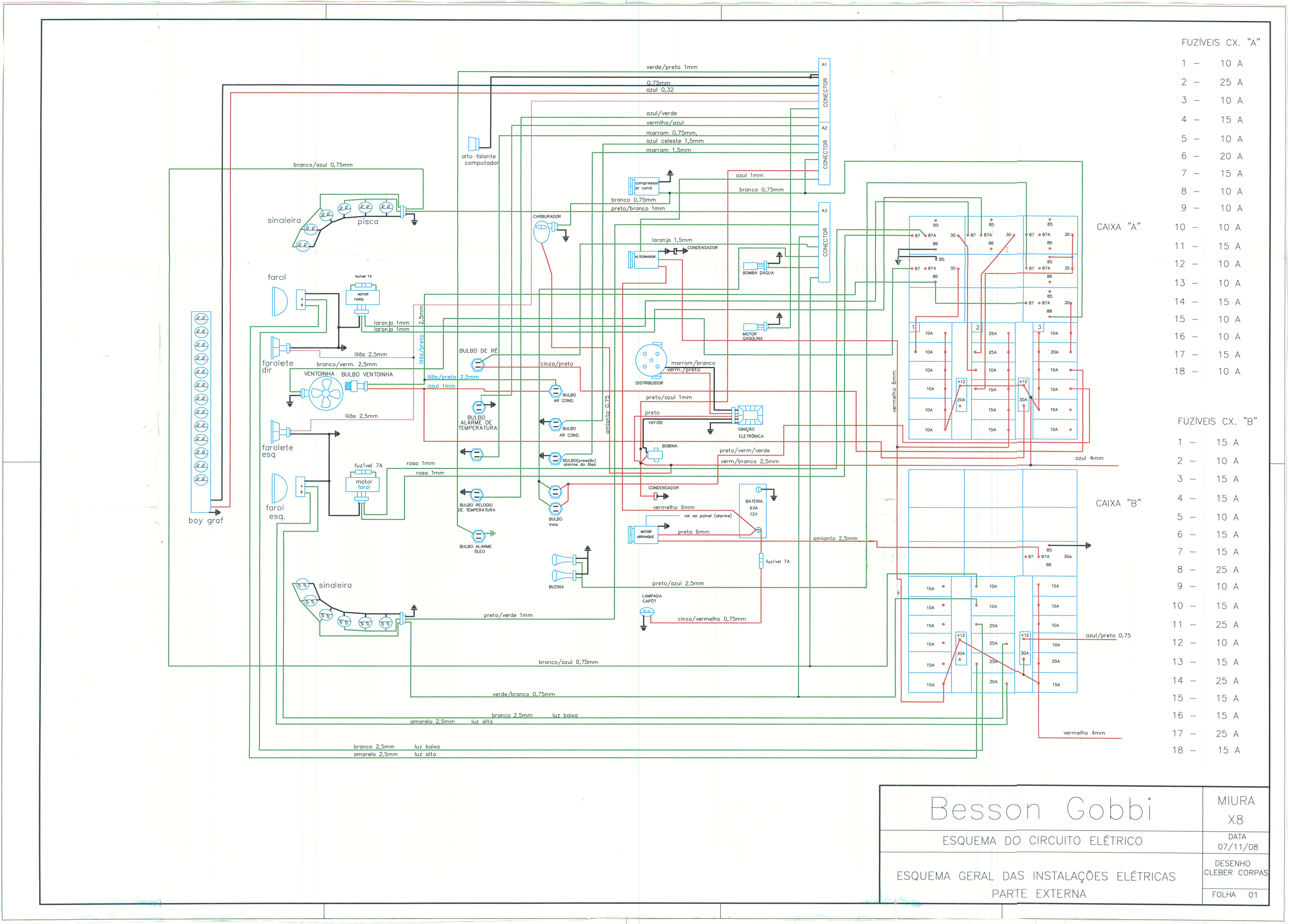
Task: Select the bulbo de ré symbol
Action: [x=478, y=365]
